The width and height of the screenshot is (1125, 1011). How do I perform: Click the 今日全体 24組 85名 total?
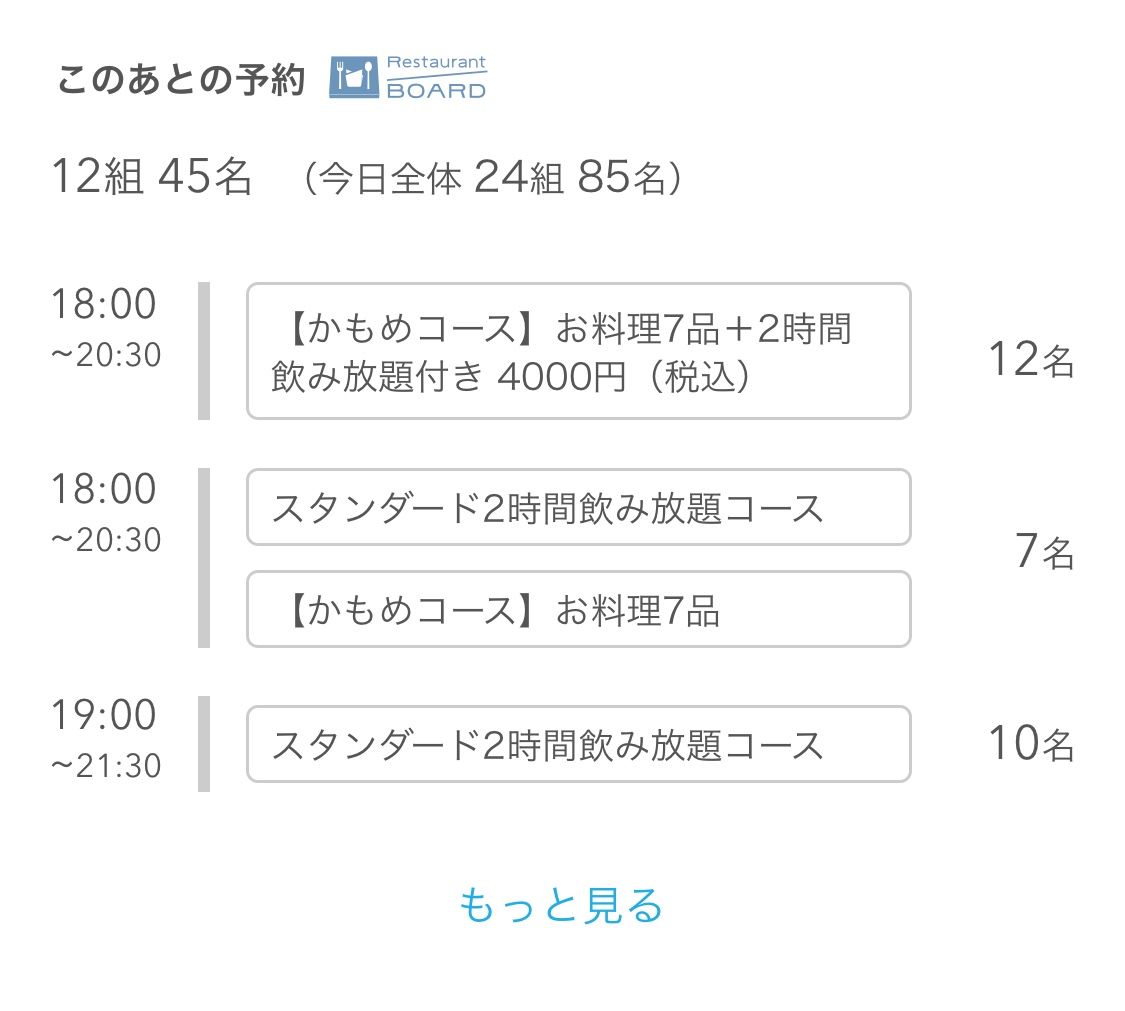pos(492,177)
